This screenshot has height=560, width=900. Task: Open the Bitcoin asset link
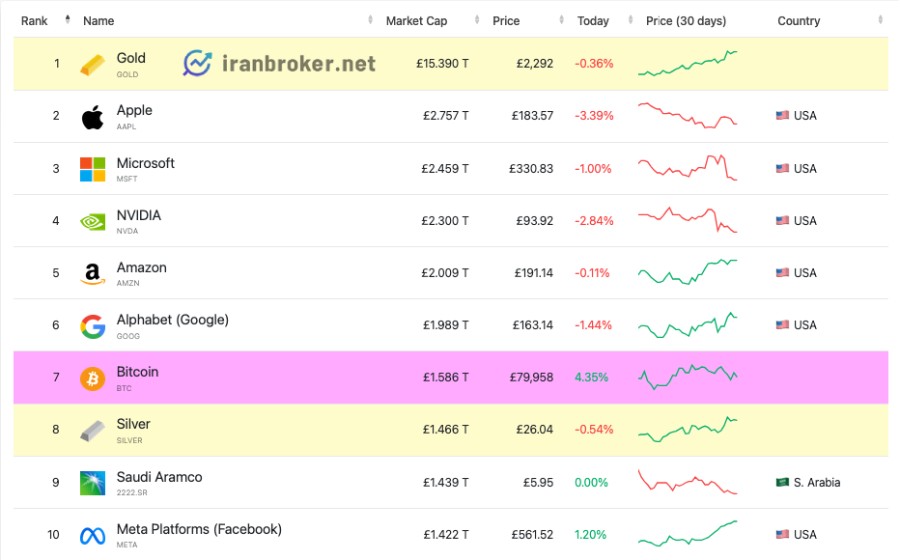click(x=137, y=372)
